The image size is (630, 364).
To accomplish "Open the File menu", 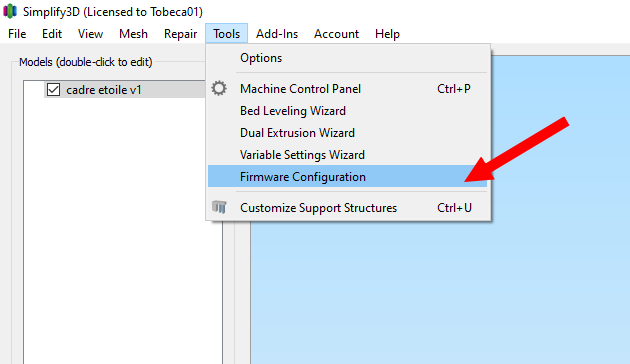I will coord(17,34).
